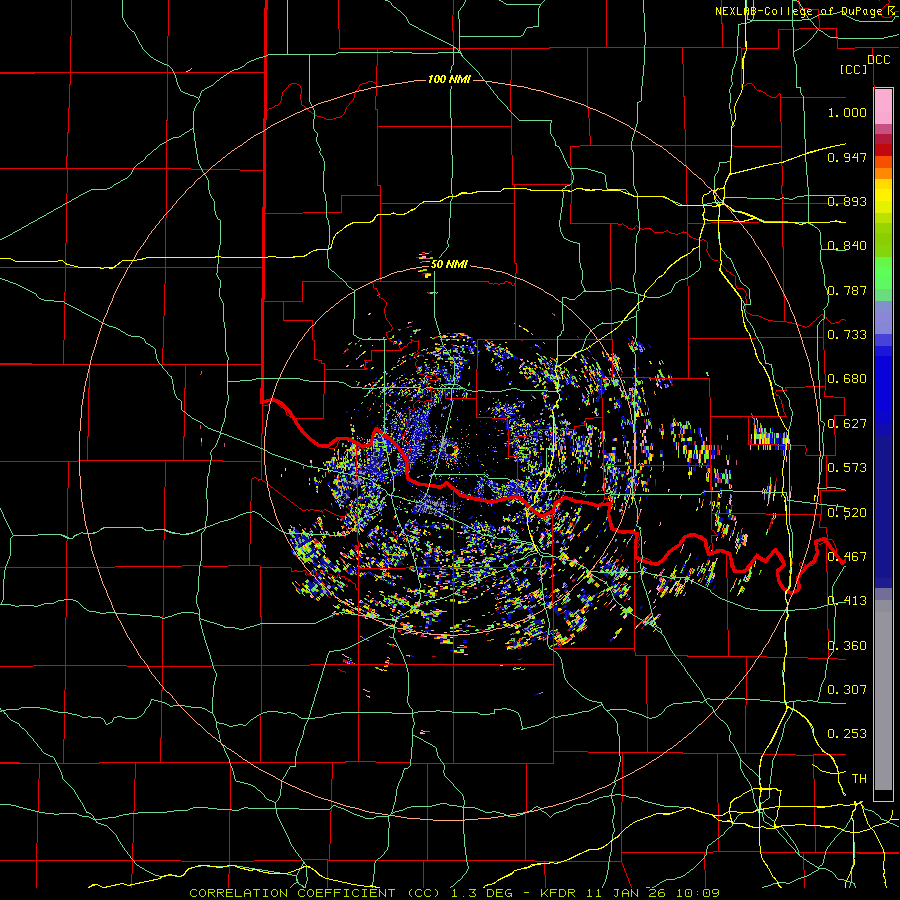The image size is (900, 900).
Task: Click the 0.360 legend value
Action: pos(847,646)
